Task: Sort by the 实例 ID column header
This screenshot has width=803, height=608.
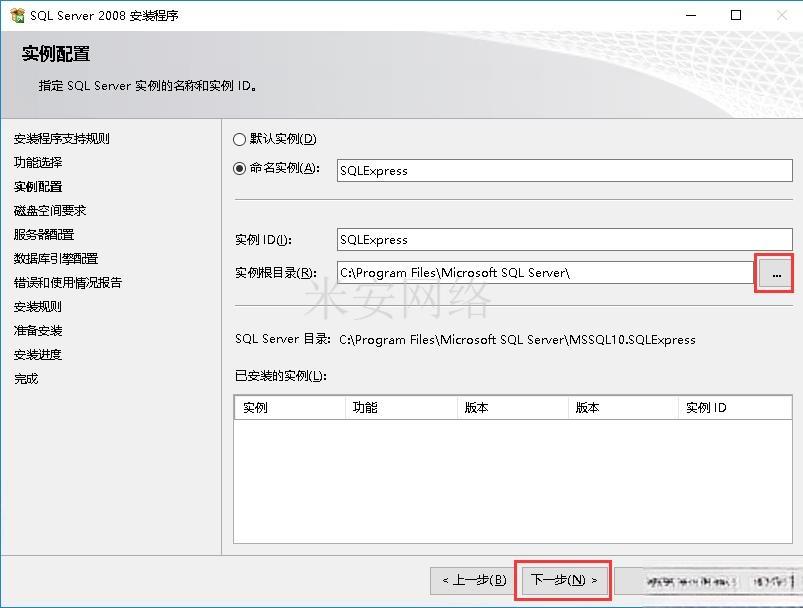Action: (x=735, y=408)
